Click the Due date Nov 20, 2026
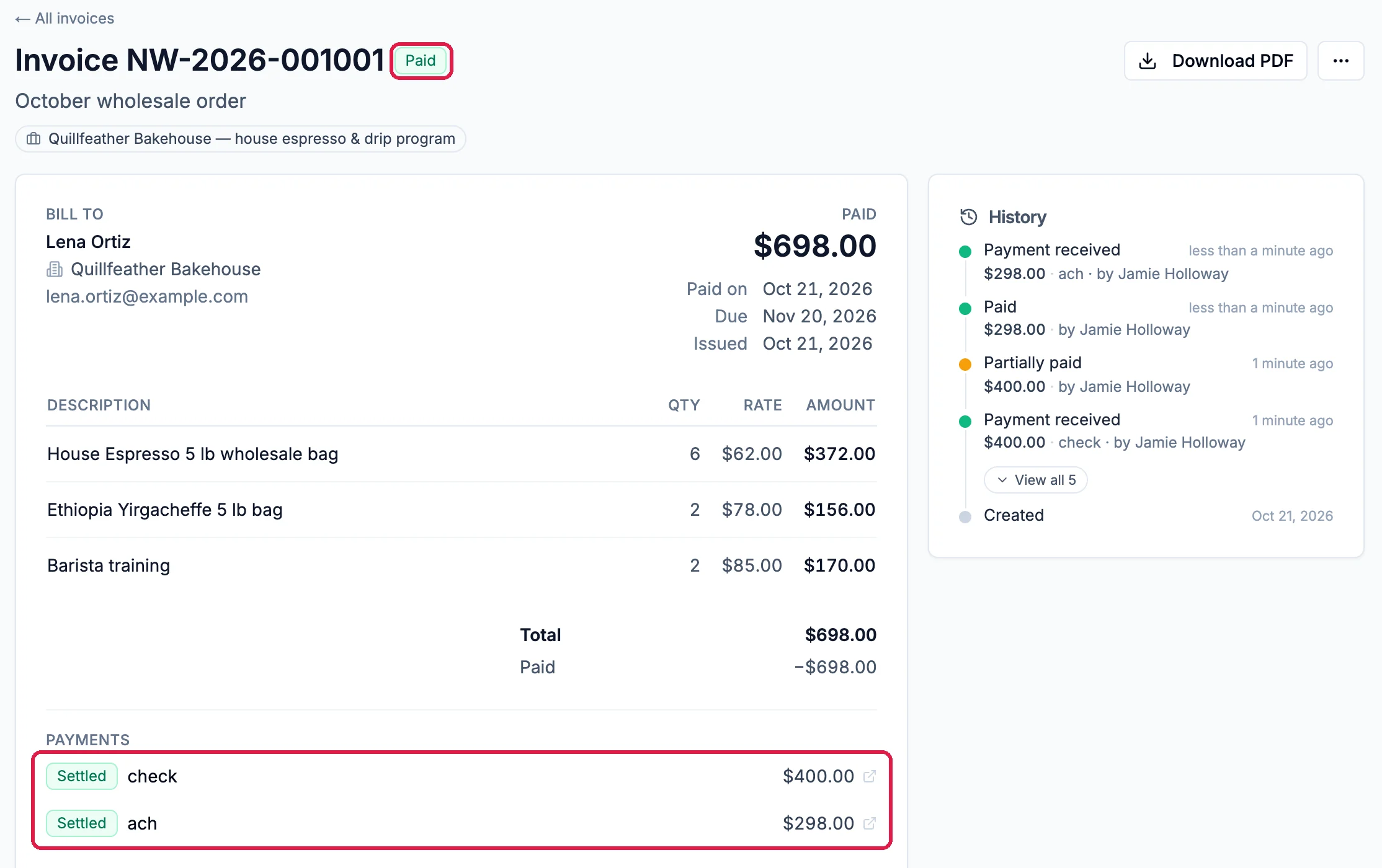Viewport: 1382px width, 868px height. tap(819, 316)
